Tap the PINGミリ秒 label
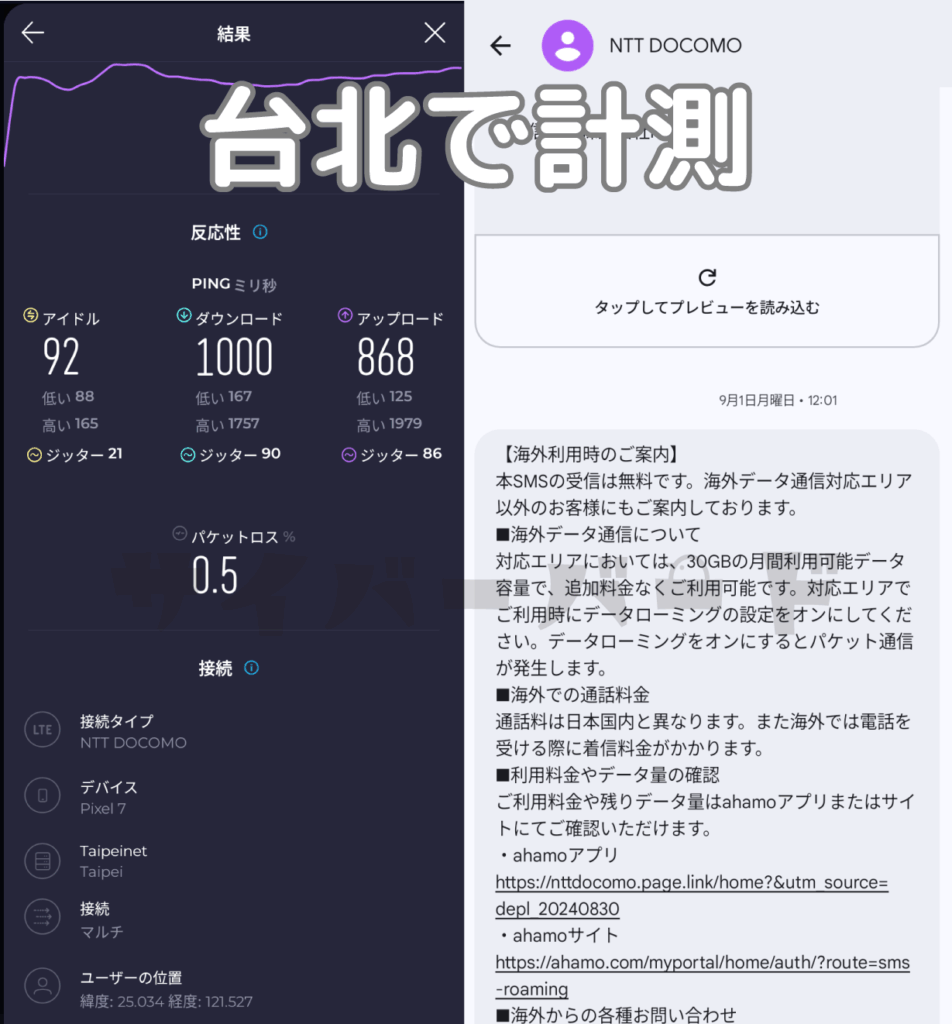The width and height of the screenshot is (952, 1024). 234,285
